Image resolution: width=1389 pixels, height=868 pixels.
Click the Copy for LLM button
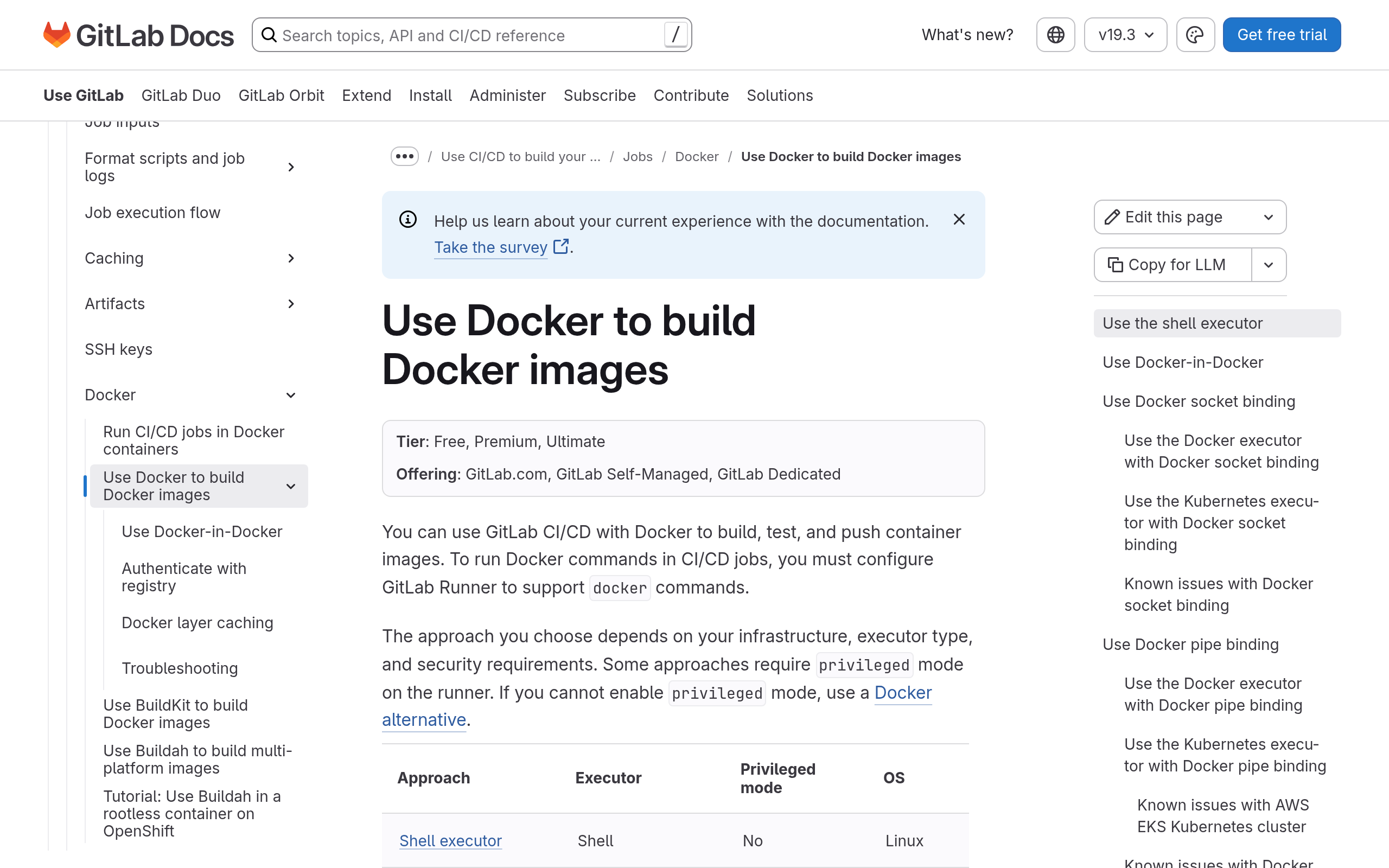pyautogui.click(x=1173, y=265)
